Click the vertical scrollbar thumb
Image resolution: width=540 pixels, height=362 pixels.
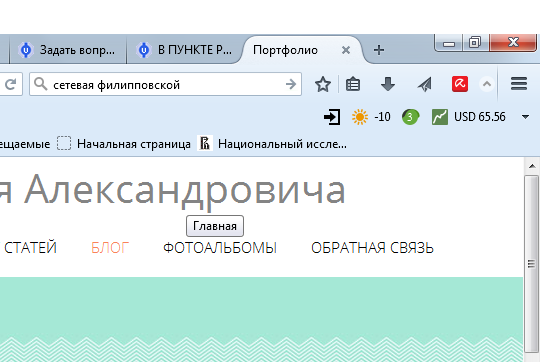click(532, 263)
